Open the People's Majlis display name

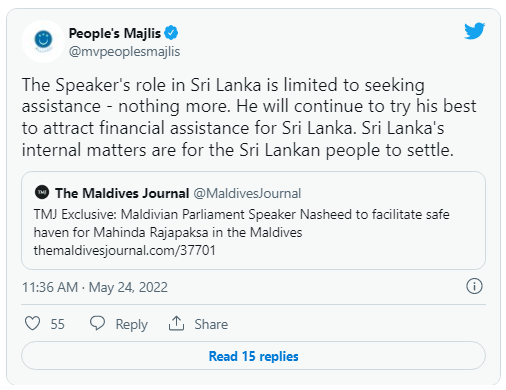(115, 33)
